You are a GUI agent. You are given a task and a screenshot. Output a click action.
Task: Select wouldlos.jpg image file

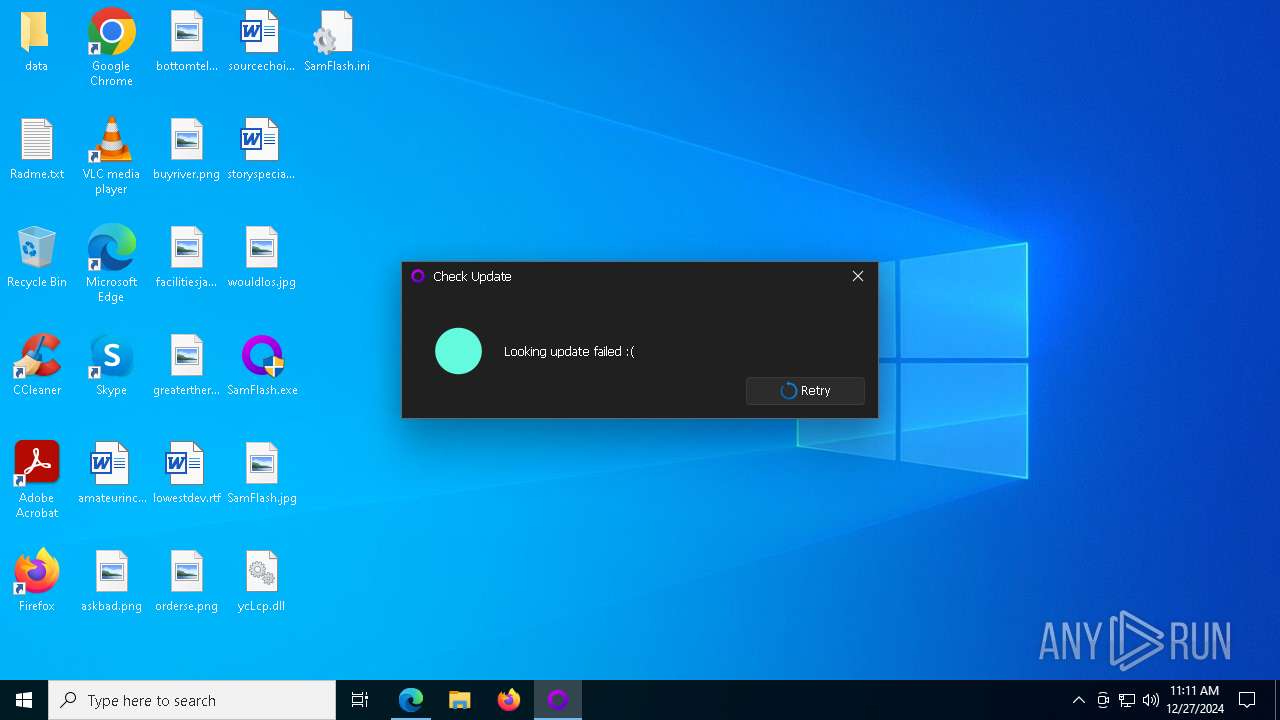click(x=262, y=258)
